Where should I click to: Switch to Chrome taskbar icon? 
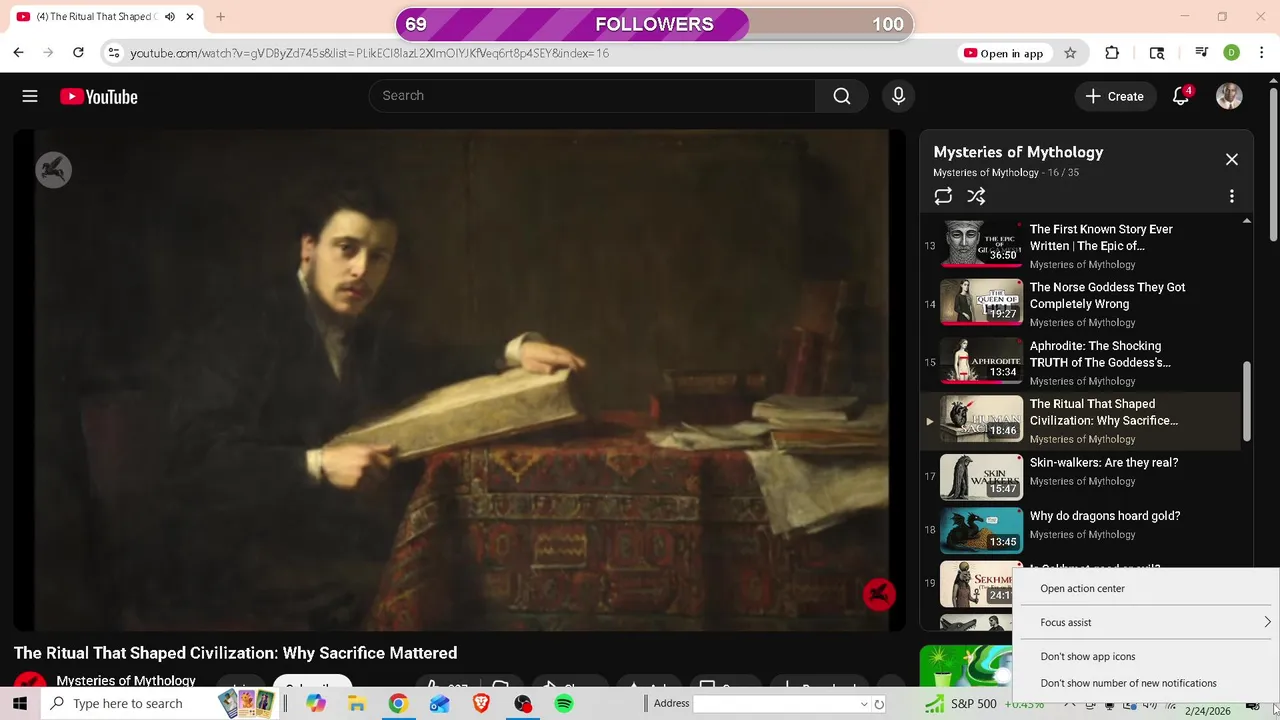(398, 704)
